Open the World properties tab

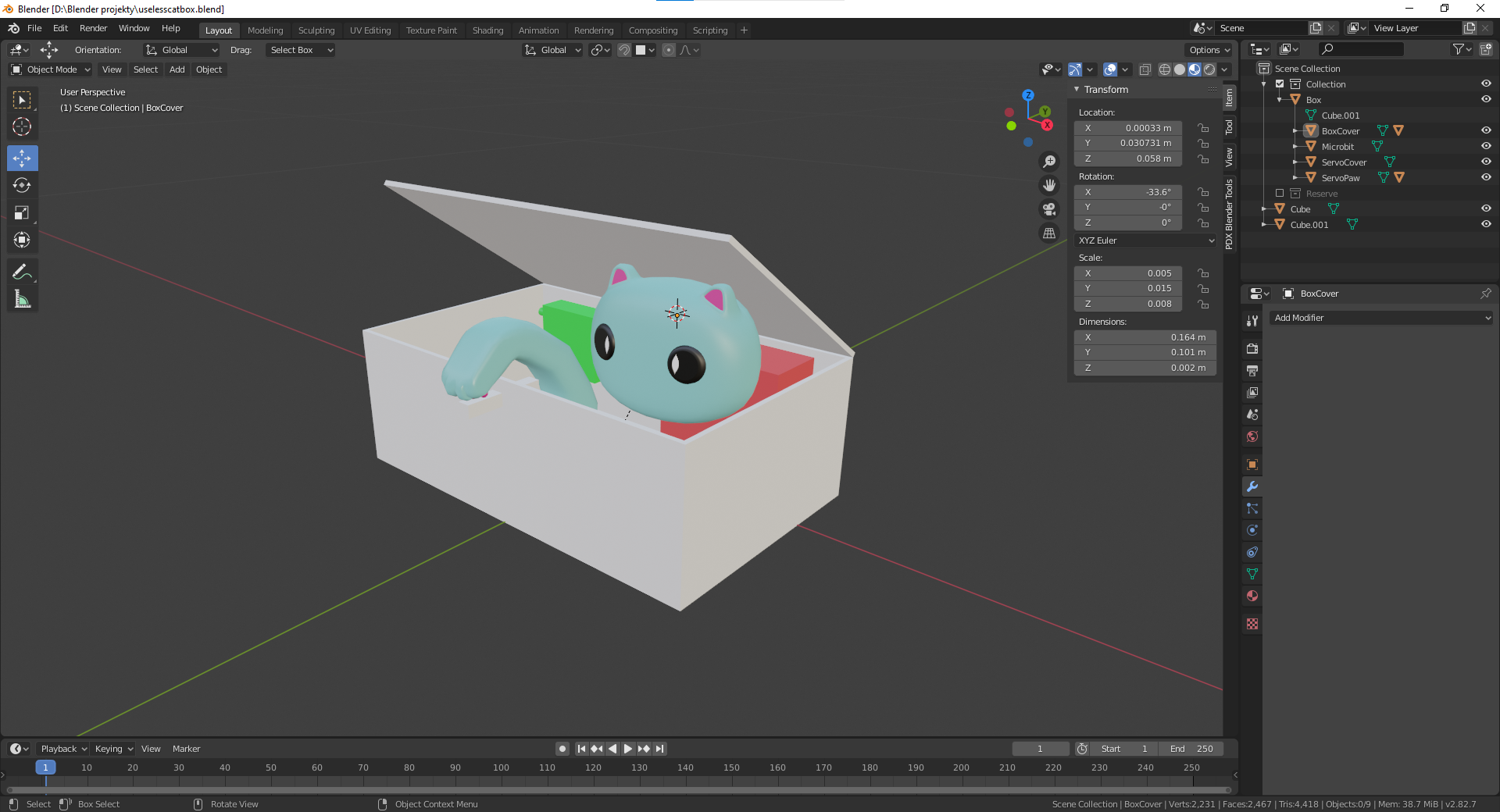pos(1252,436)
